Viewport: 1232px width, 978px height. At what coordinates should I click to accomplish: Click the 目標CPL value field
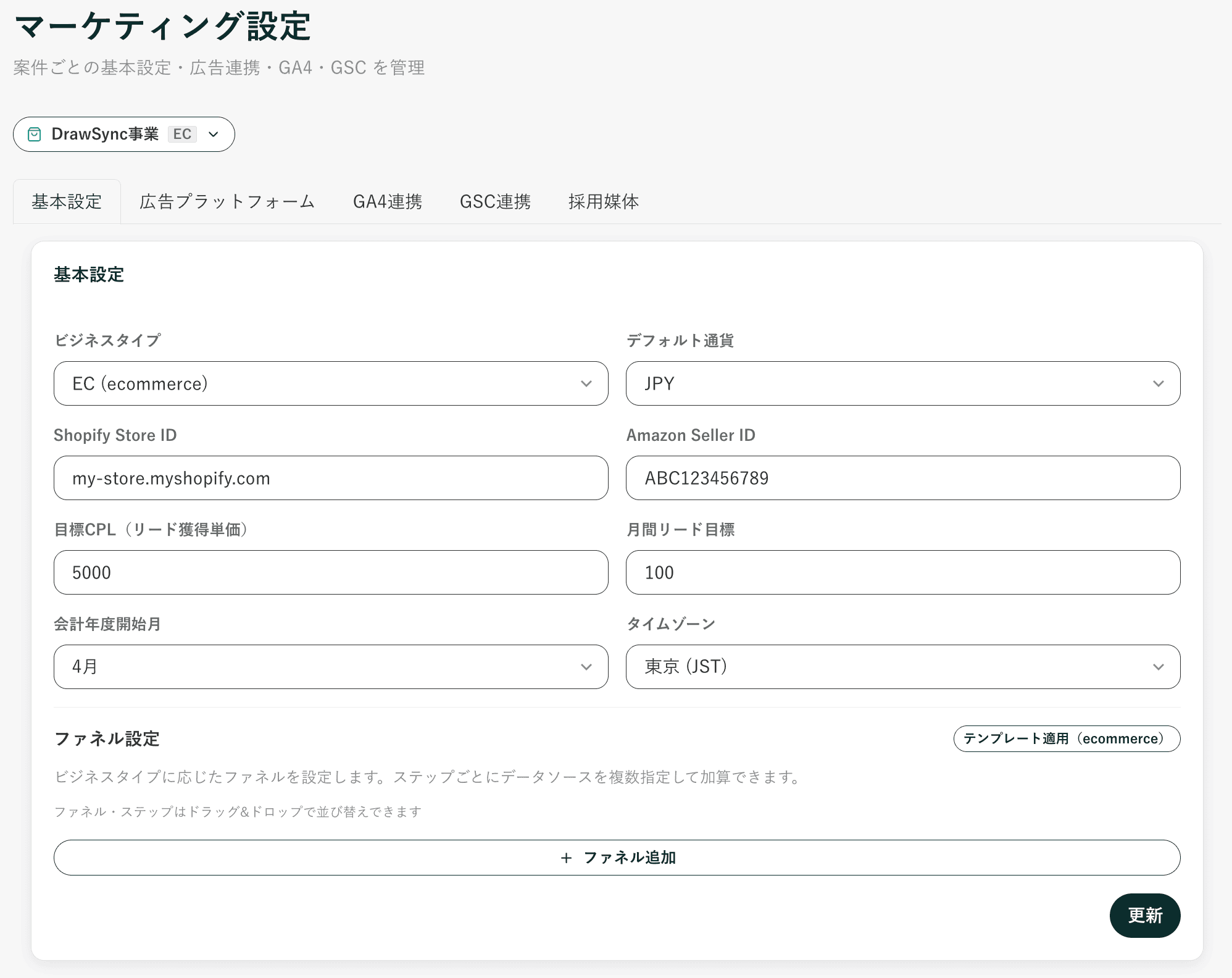pyautogui.click(x=330, y=572)
